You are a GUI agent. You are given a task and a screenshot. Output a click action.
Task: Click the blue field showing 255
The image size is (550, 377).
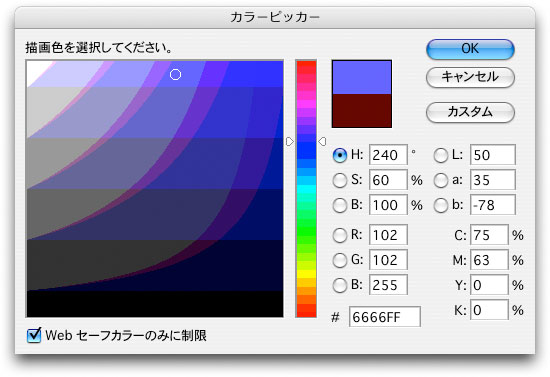point(388,285)
